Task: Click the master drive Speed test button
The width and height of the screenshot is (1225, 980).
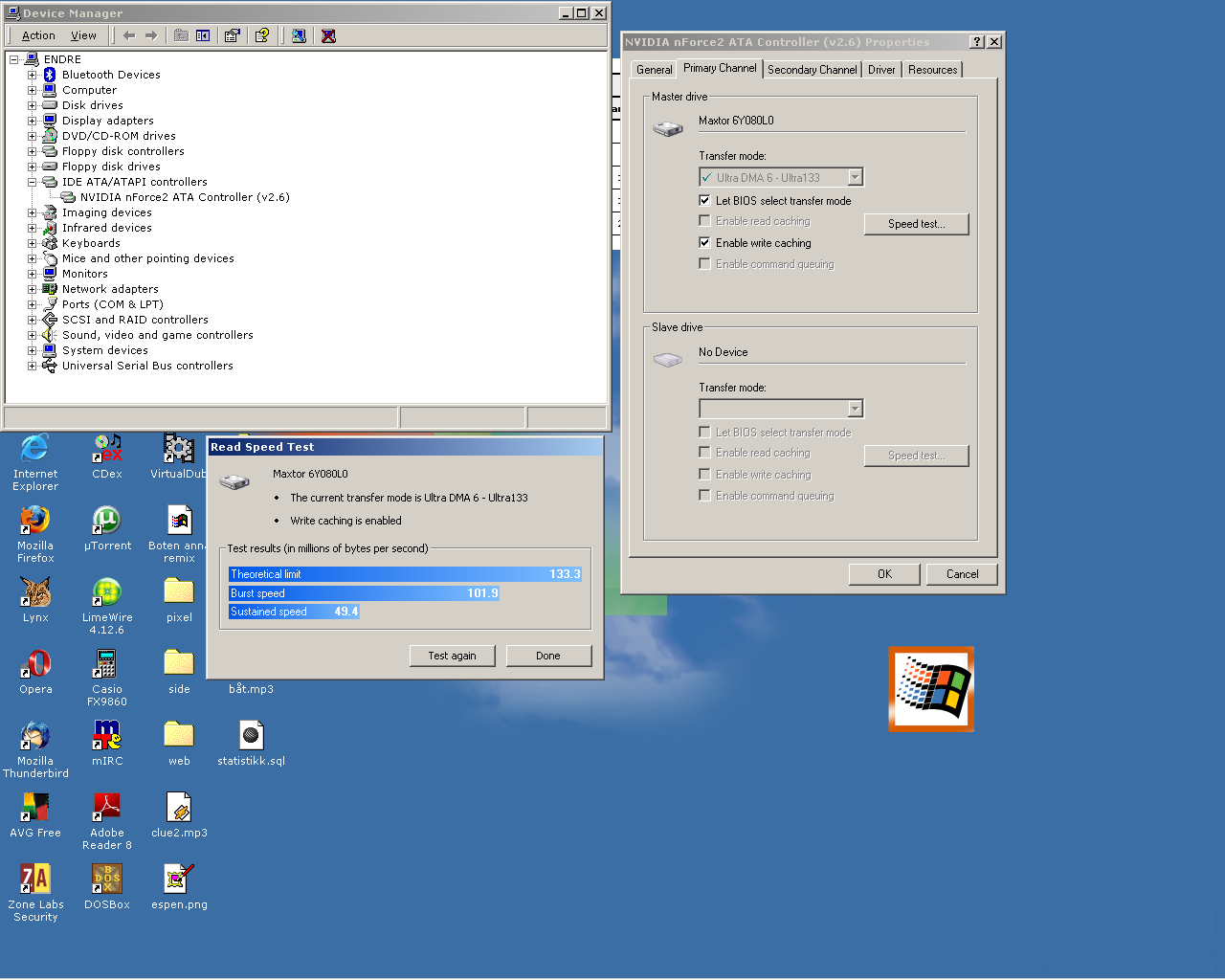Action: [x=916, y=224]
